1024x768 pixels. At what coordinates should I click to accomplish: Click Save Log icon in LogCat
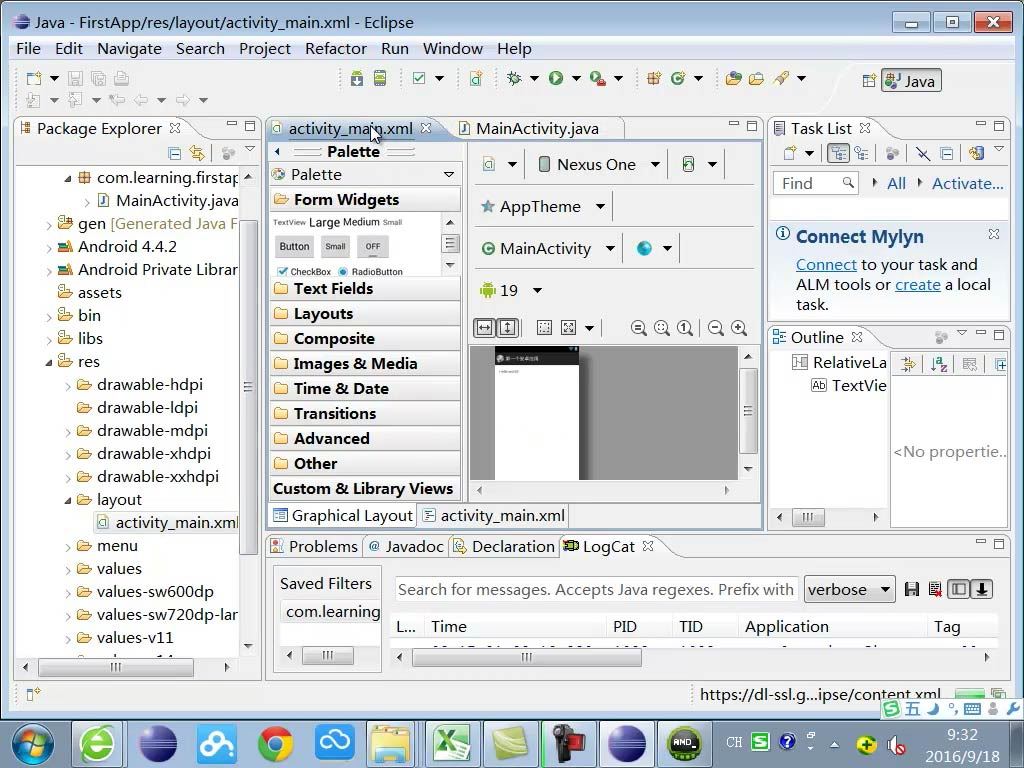[x=912, y=590]
